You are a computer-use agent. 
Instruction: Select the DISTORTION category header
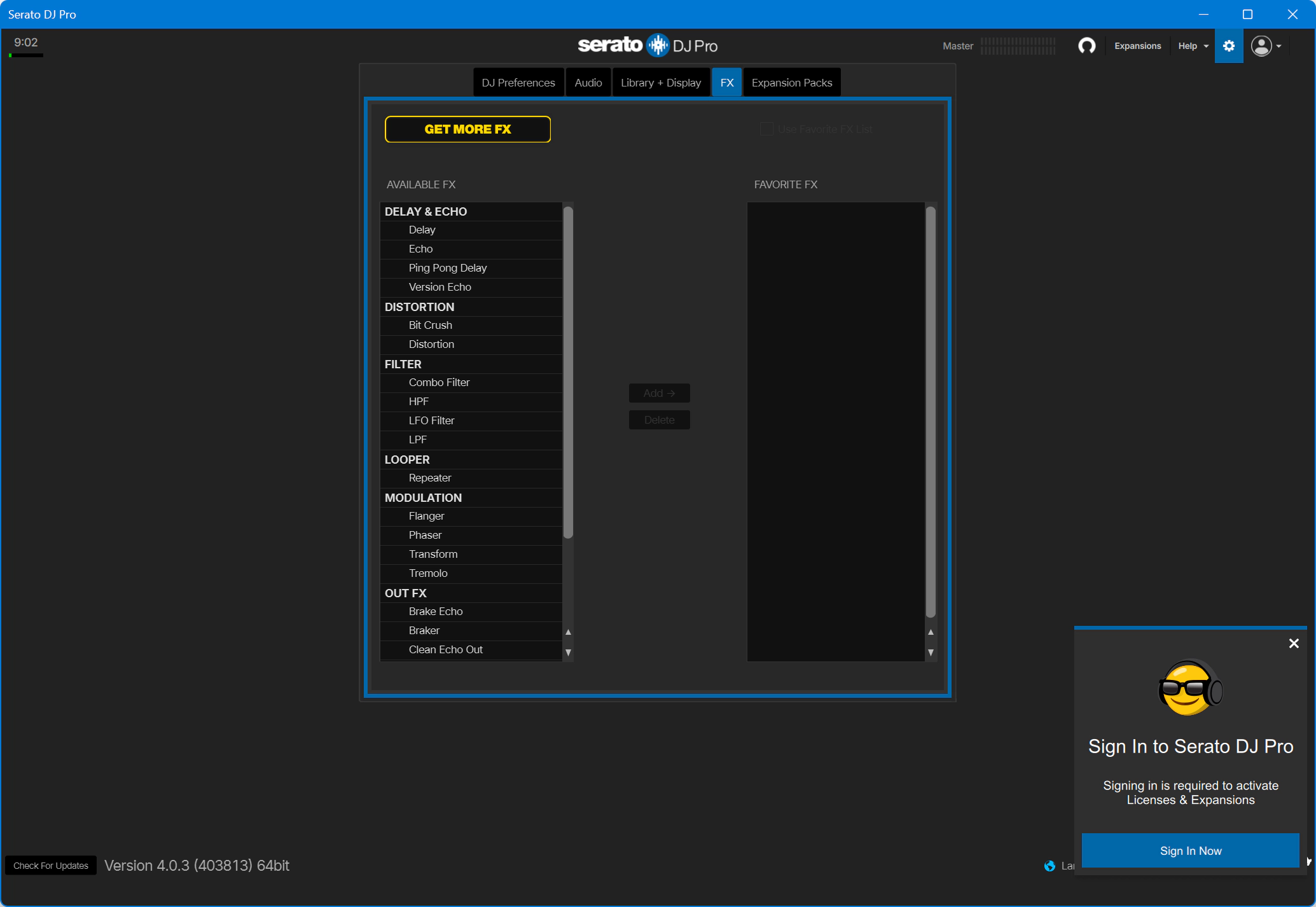[419, 307]
